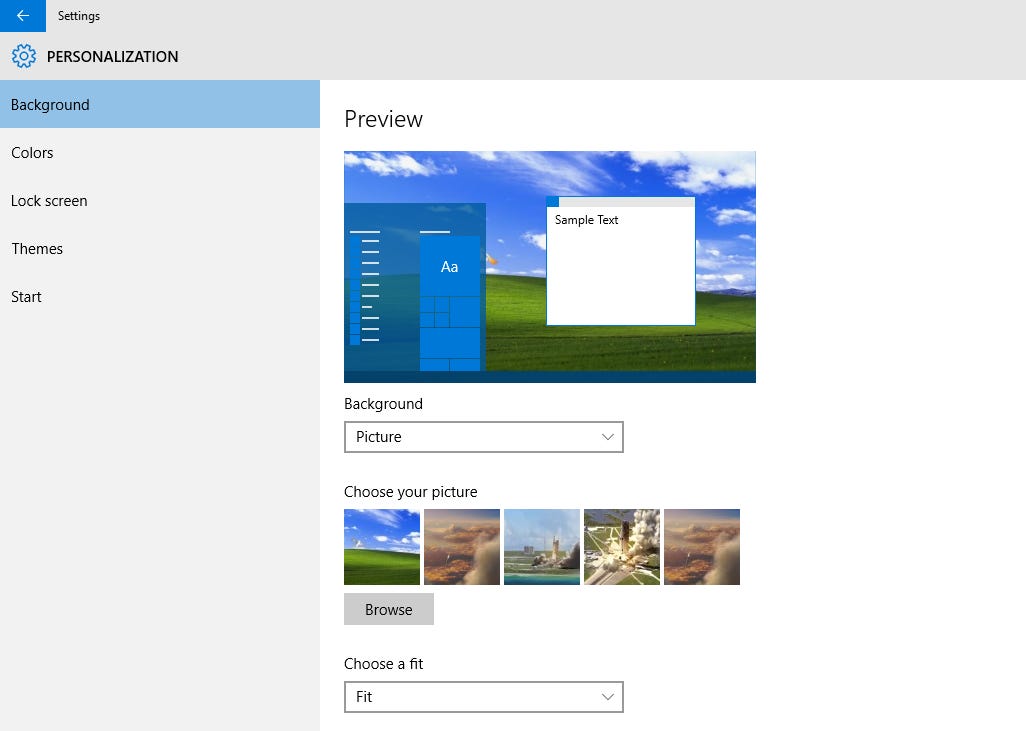Click the Sample Text preview window

coord(620,262)
